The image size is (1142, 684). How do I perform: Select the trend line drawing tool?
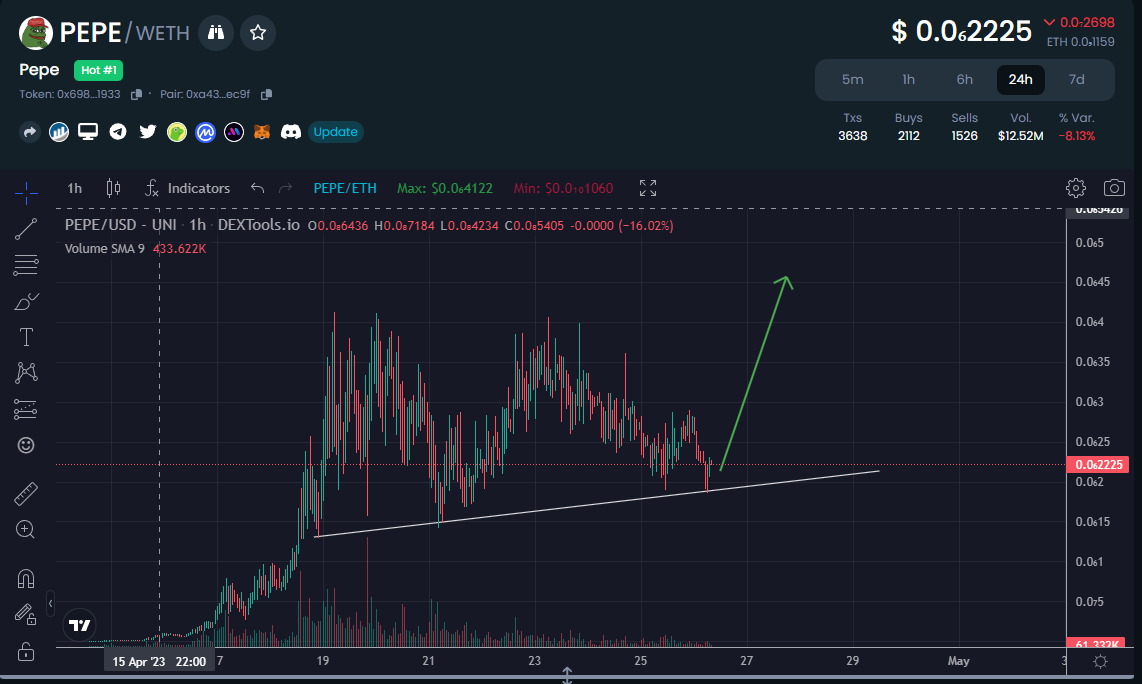click(x=26, y=229)
